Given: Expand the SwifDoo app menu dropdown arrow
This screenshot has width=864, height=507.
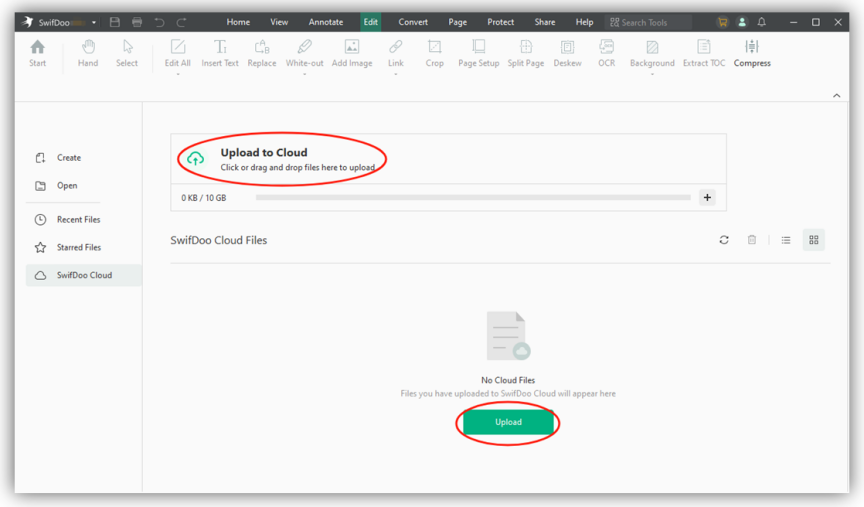Looking at the screenshot, I should point(94,23).
